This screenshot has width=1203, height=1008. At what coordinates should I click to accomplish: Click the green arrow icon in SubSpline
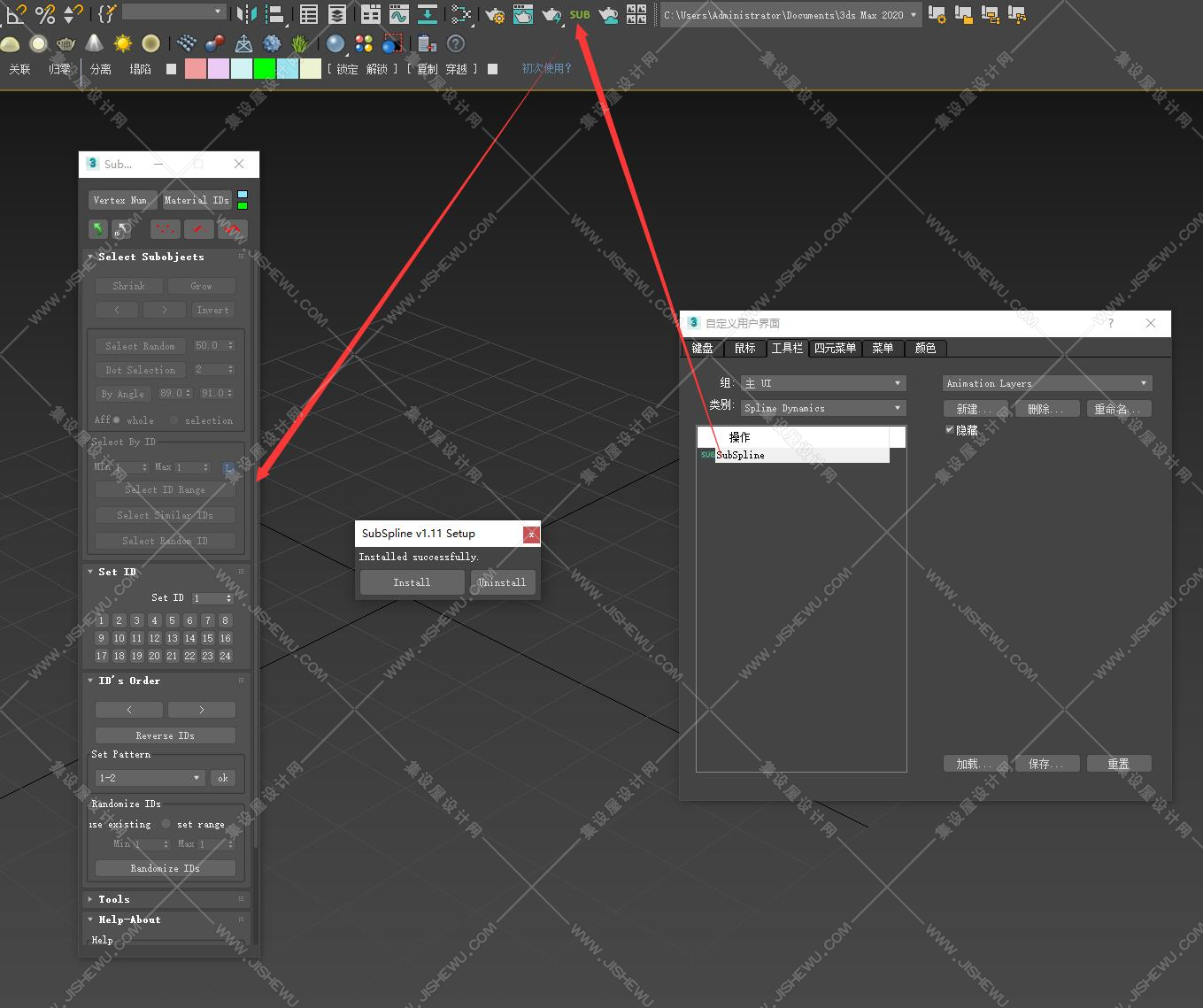coord(97,229)
